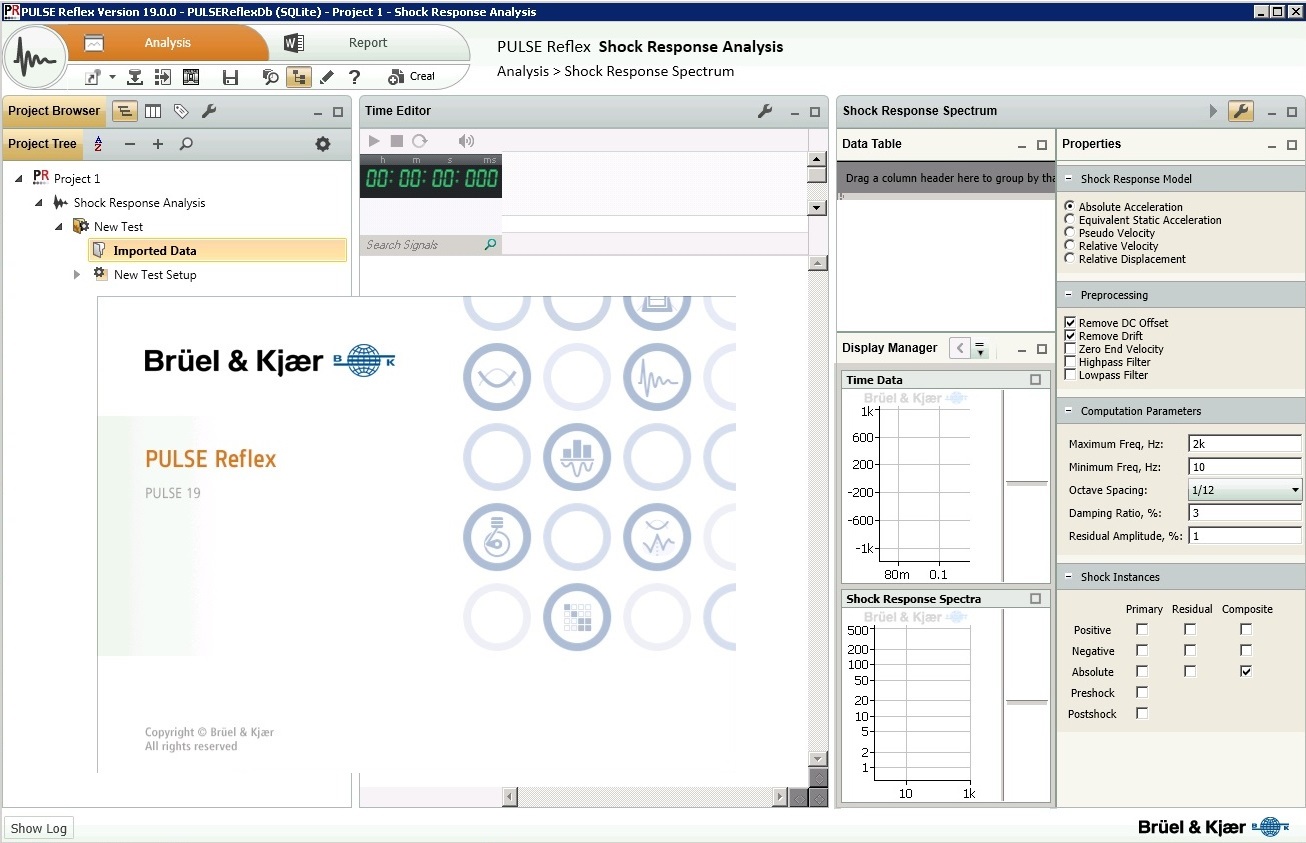The image size is (1306, 843).
Task: Open dropdown arrow beside shortcut toolbar icon
Action: [x=112, y=77]
